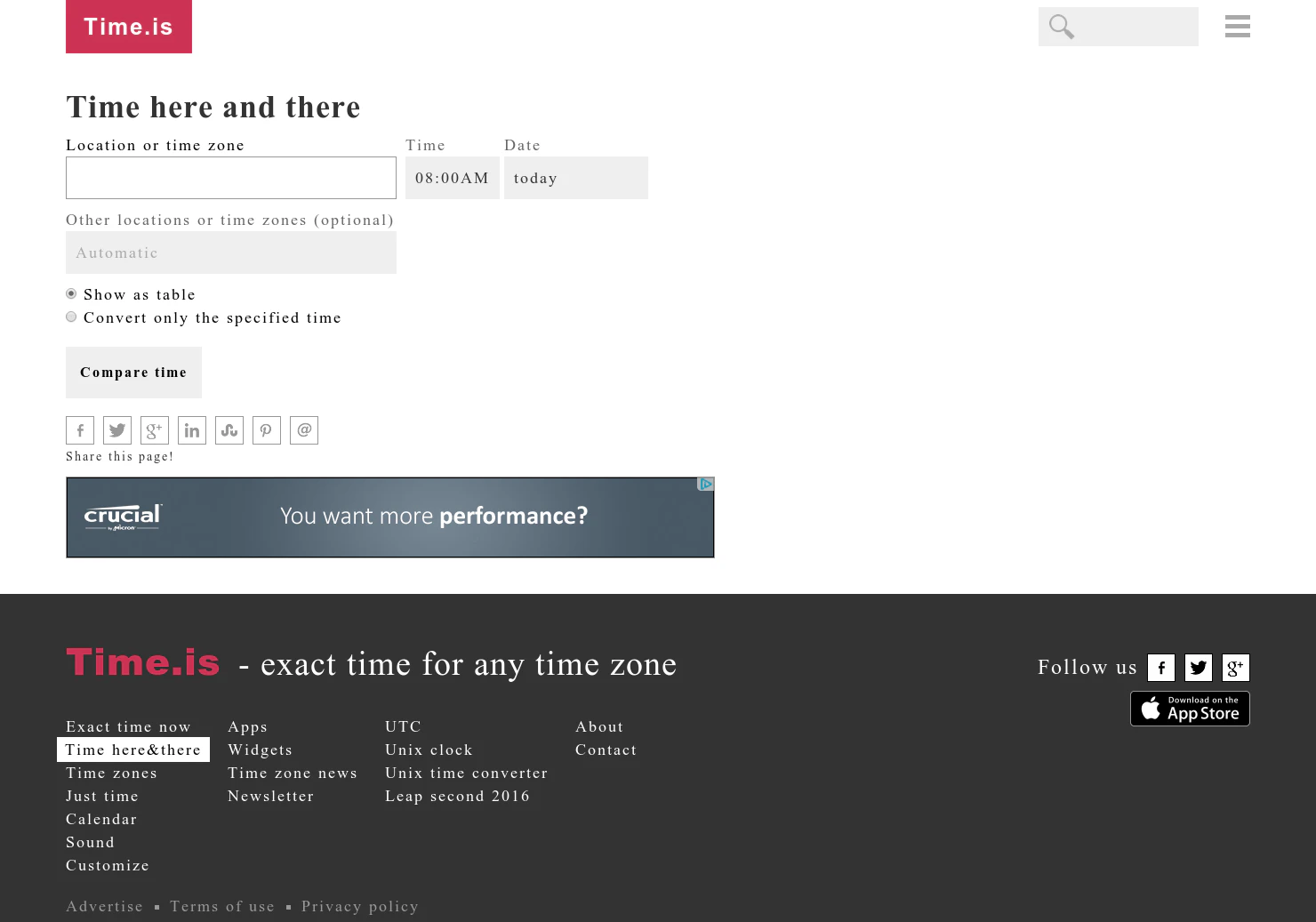Screen dimensions: 1316x922
Task: Open the Sound link
Action: click(x=91, y=842)
